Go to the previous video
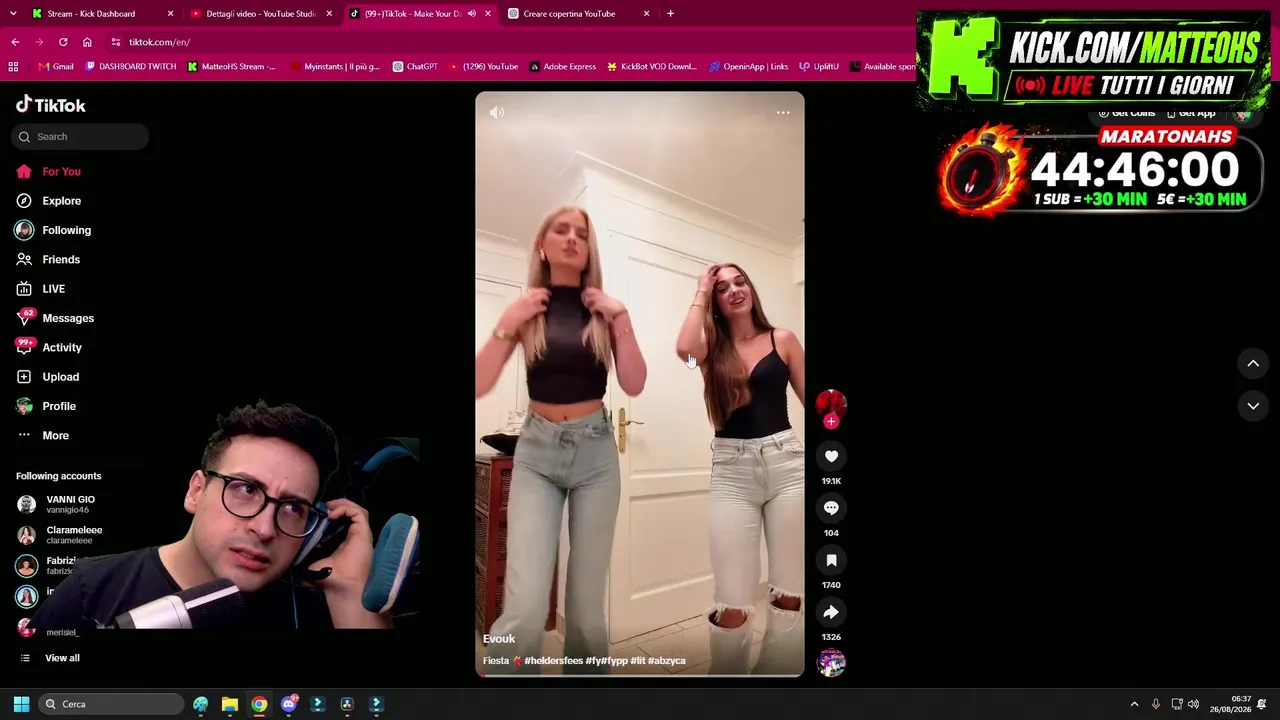The height and width of the screenshot is (720, 1280). (x=1253, y=364)
